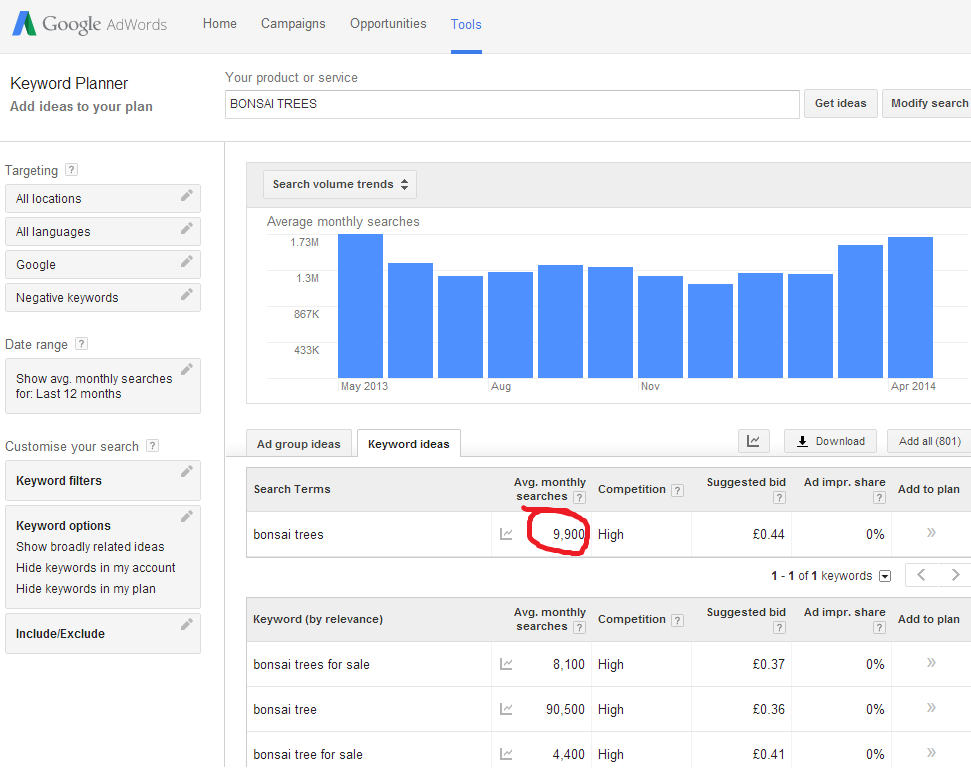Expand Show avg. monthly searches date range
971x771 pixels.
click(103, 386)
